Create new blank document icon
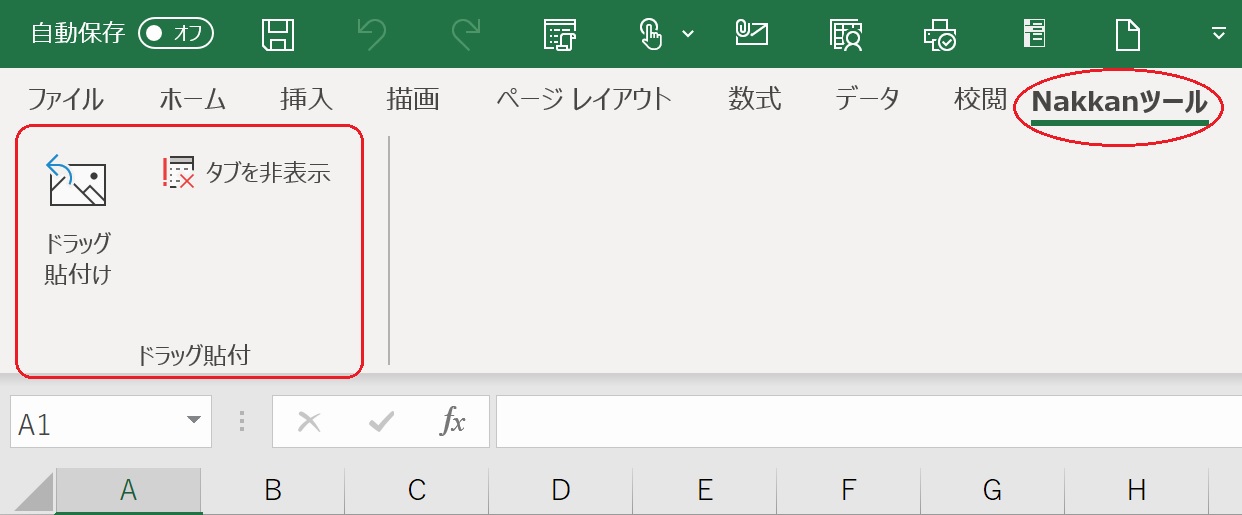The image size is (1242, 515). coord(1128,34)
